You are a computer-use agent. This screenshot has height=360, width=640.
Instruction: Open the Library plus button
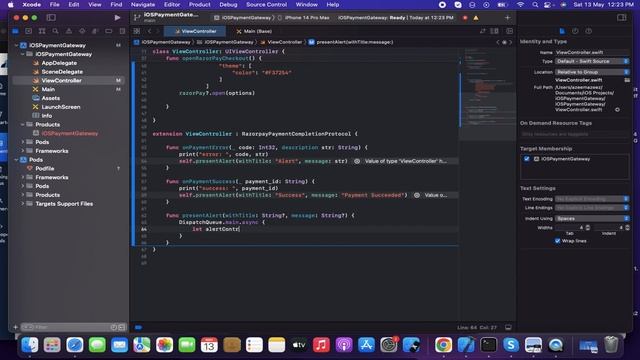507,18
